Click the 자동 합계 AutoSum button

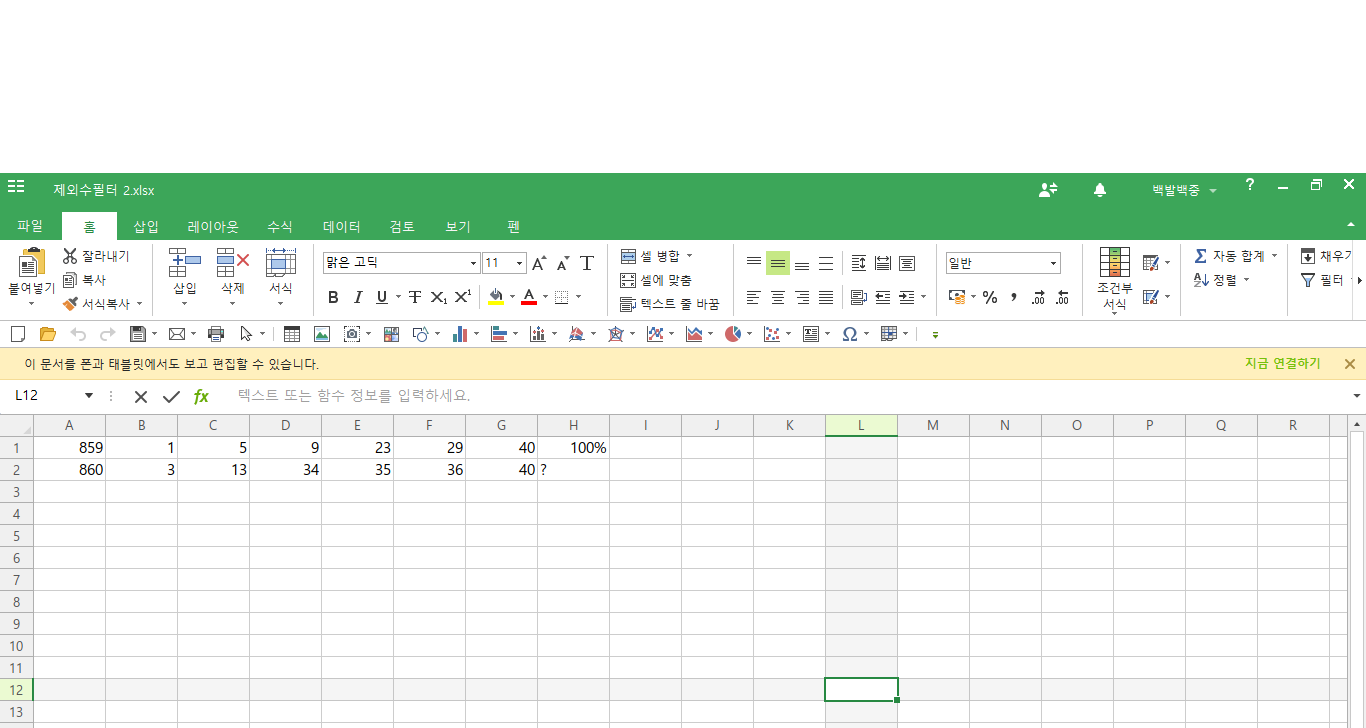[1230, 256]
